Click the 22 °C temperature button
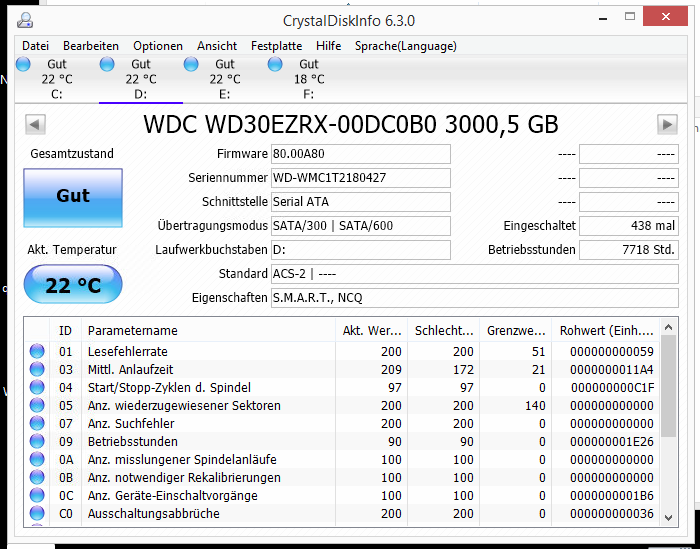Image resolution: width=700 pixels, height=549 pixels. 73,285
